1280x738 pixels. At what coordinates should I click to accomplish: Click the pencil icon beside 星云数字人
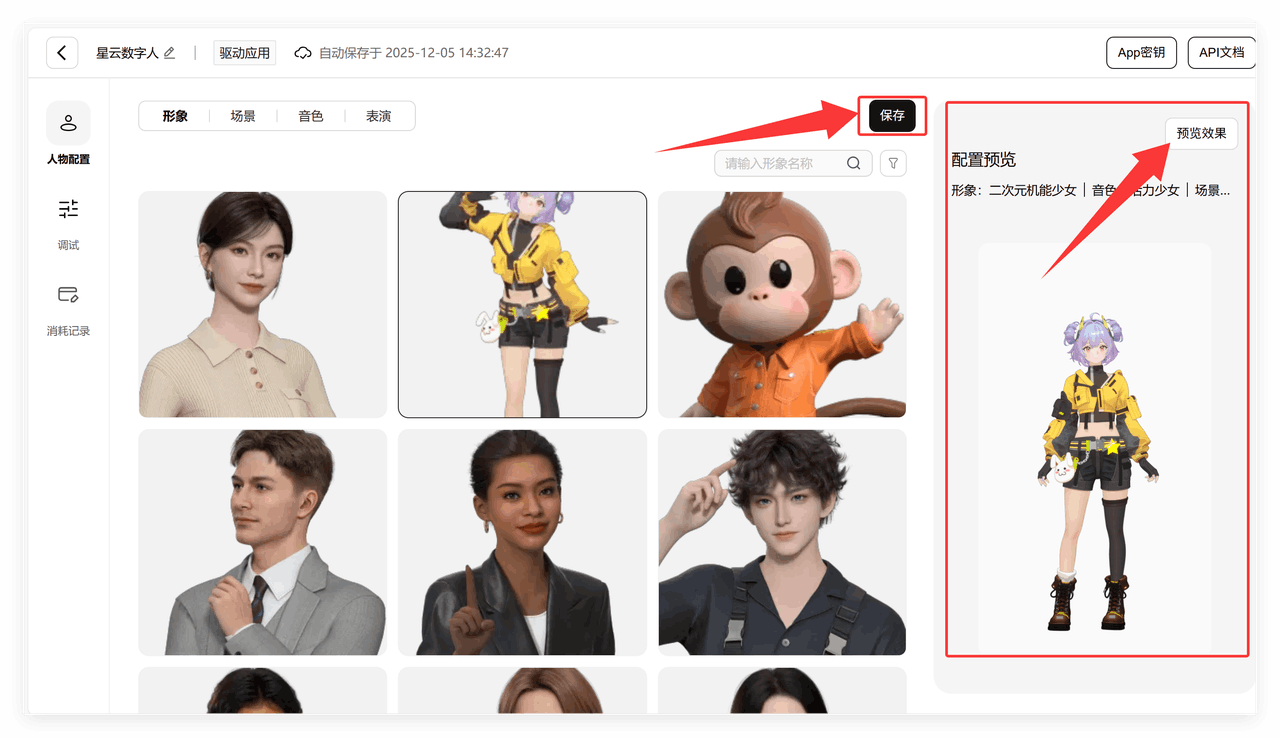click(169, 53)
